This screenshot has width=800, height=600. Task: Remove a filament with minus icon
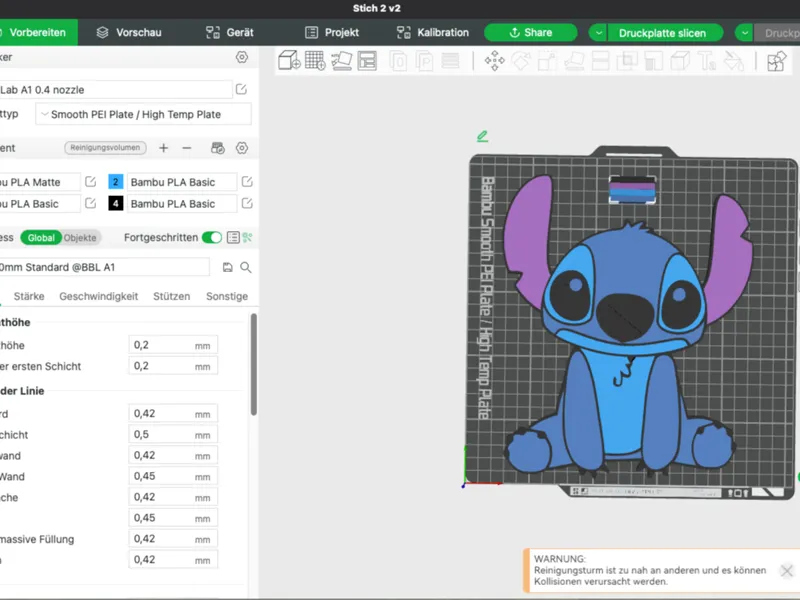point(187,148)
